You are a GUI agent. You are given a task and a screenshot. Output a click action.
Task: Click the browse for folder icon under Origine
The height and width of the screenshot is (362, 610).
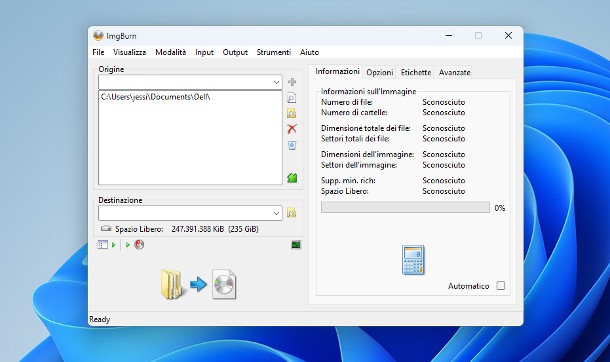[292, 113]
